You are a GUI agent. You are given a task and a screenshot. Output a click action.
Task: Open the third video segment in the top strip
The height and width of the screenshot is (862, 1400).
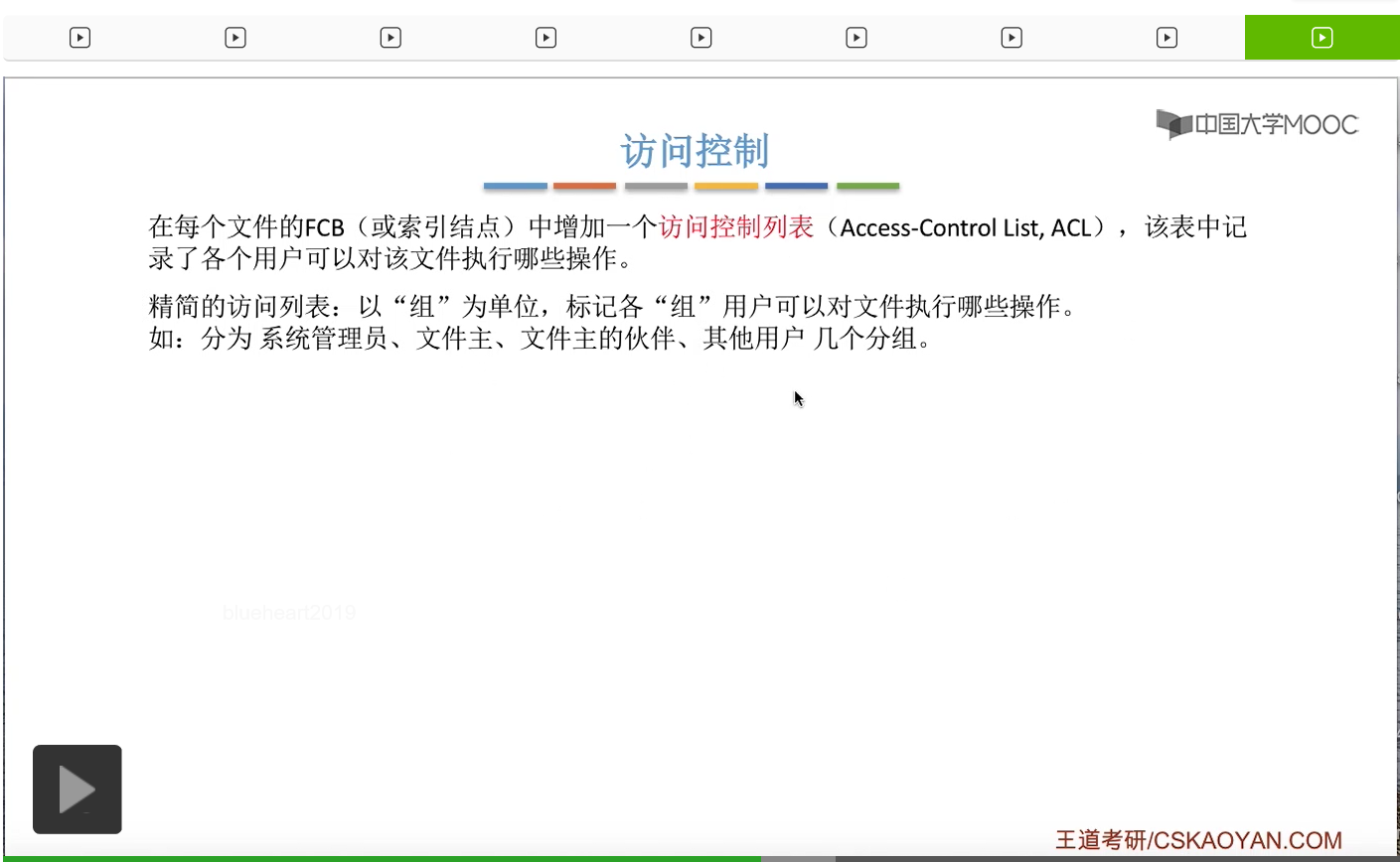click(390, 38)
